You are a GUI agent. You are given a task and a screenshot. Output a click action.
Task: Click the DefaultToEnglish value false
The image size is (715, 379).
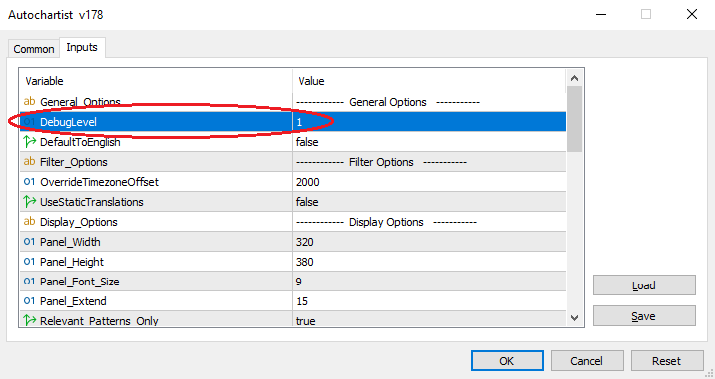(307, 142)
